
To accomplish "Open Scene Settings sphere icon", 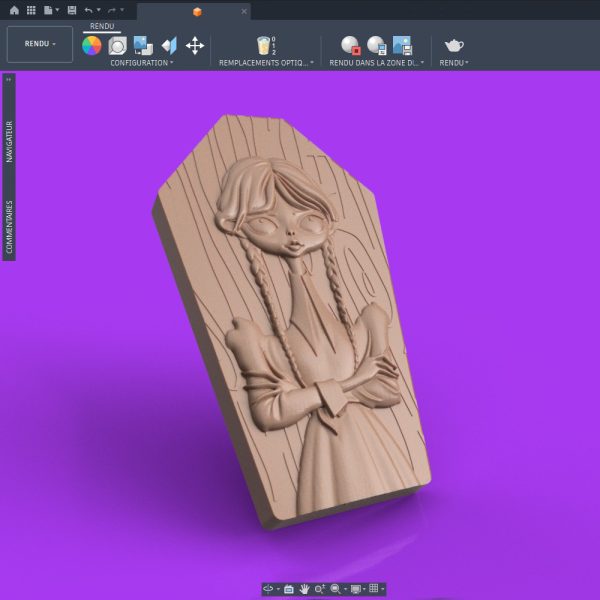I will (117, 46).
